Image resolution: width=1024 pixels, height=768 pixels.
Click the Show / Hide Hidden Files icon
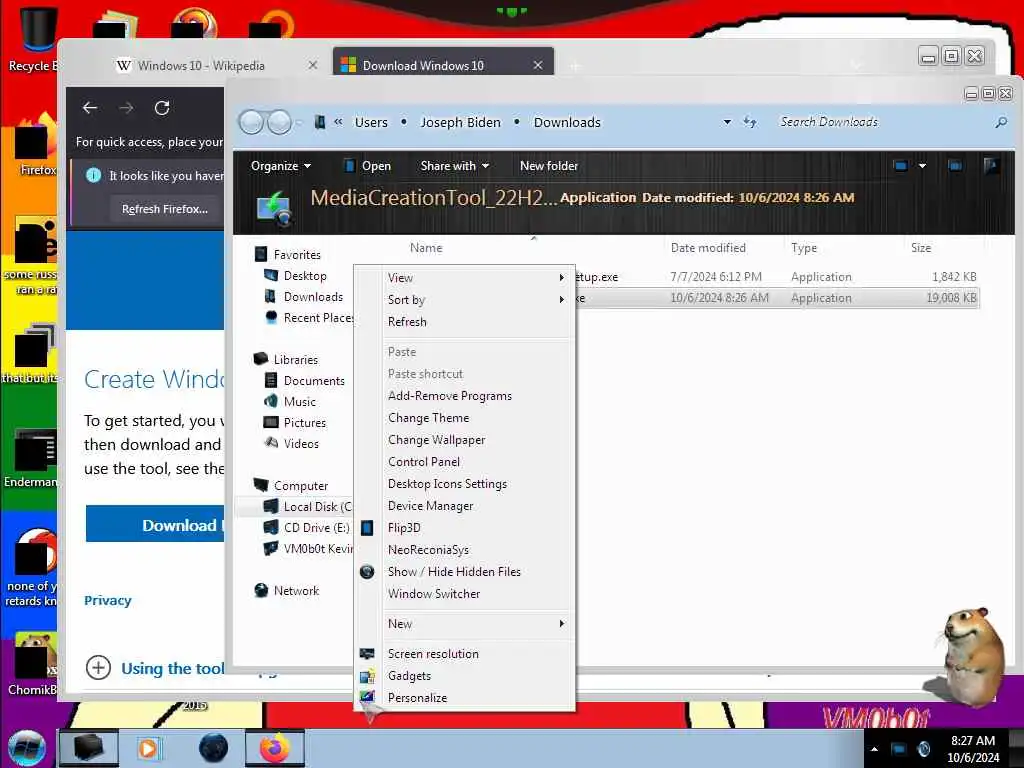[x=367, y=571]
